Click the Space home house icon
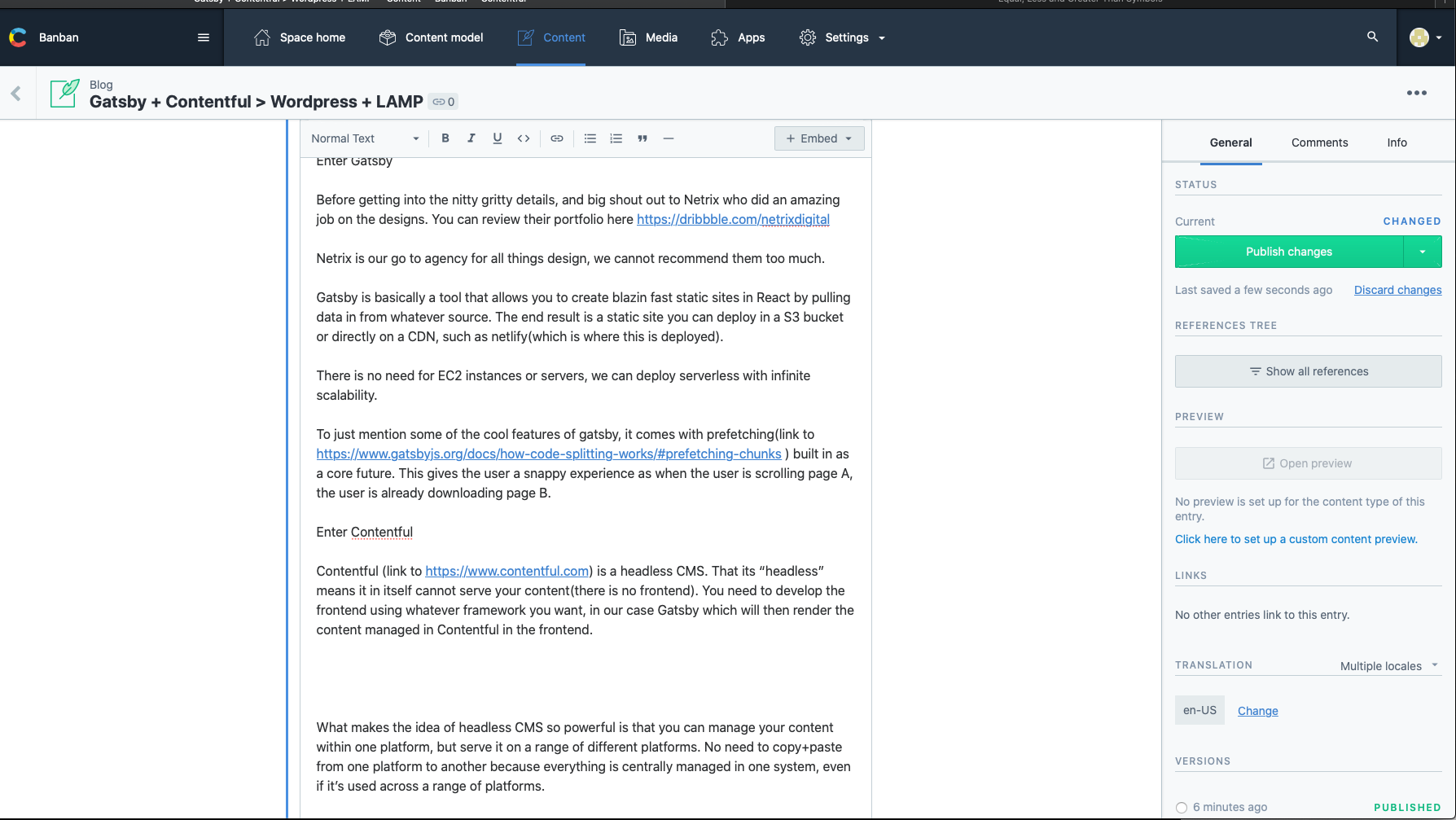Screen dimensions: 1456x820 point(261,37)
